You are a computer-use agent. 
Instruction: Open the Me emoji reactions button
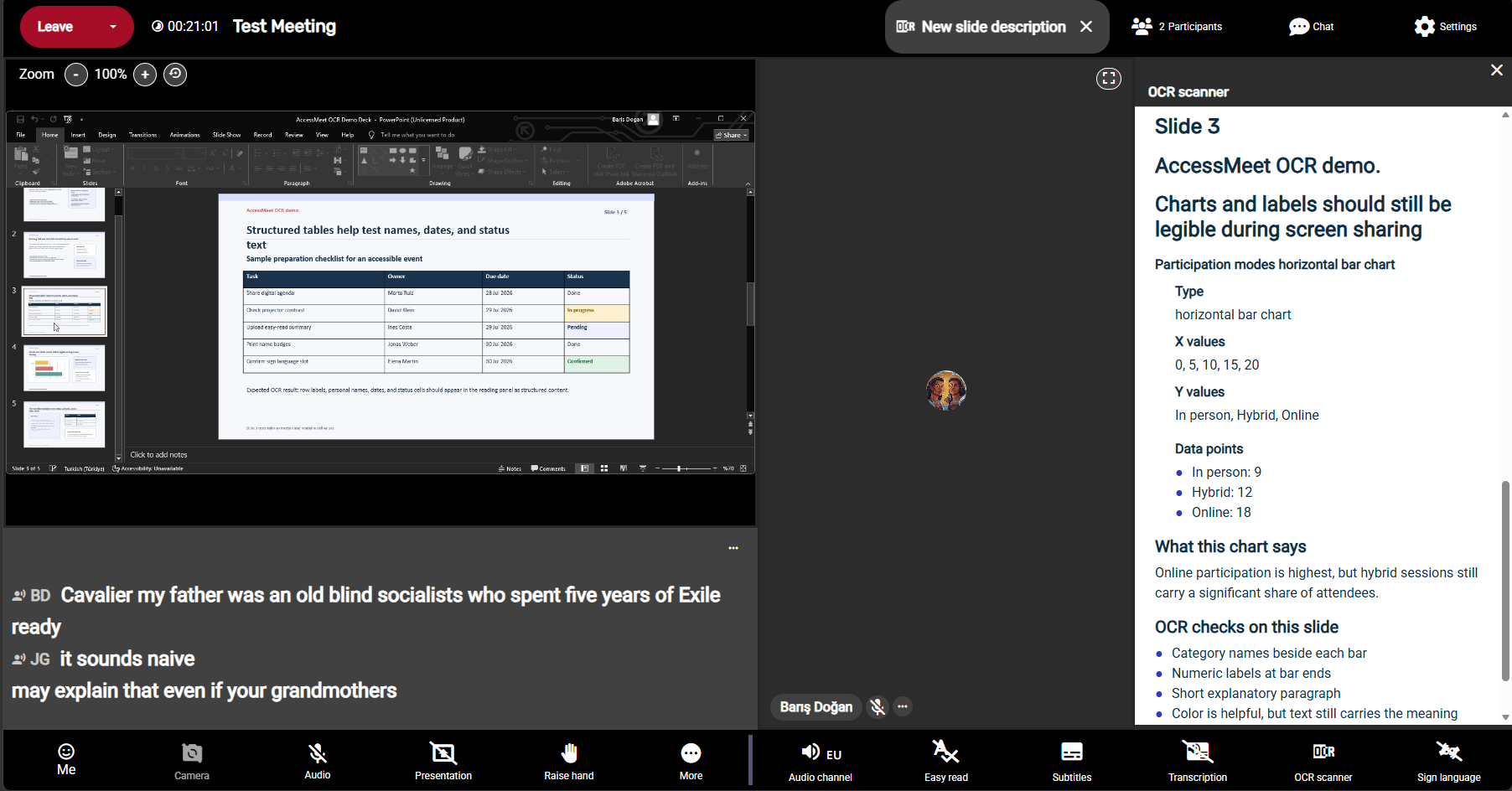click(66, 759)
